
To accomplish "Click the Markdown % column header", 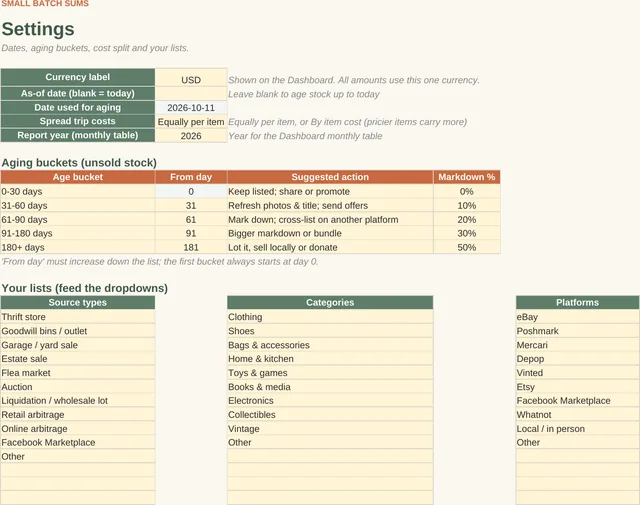I will pos(467,177).
